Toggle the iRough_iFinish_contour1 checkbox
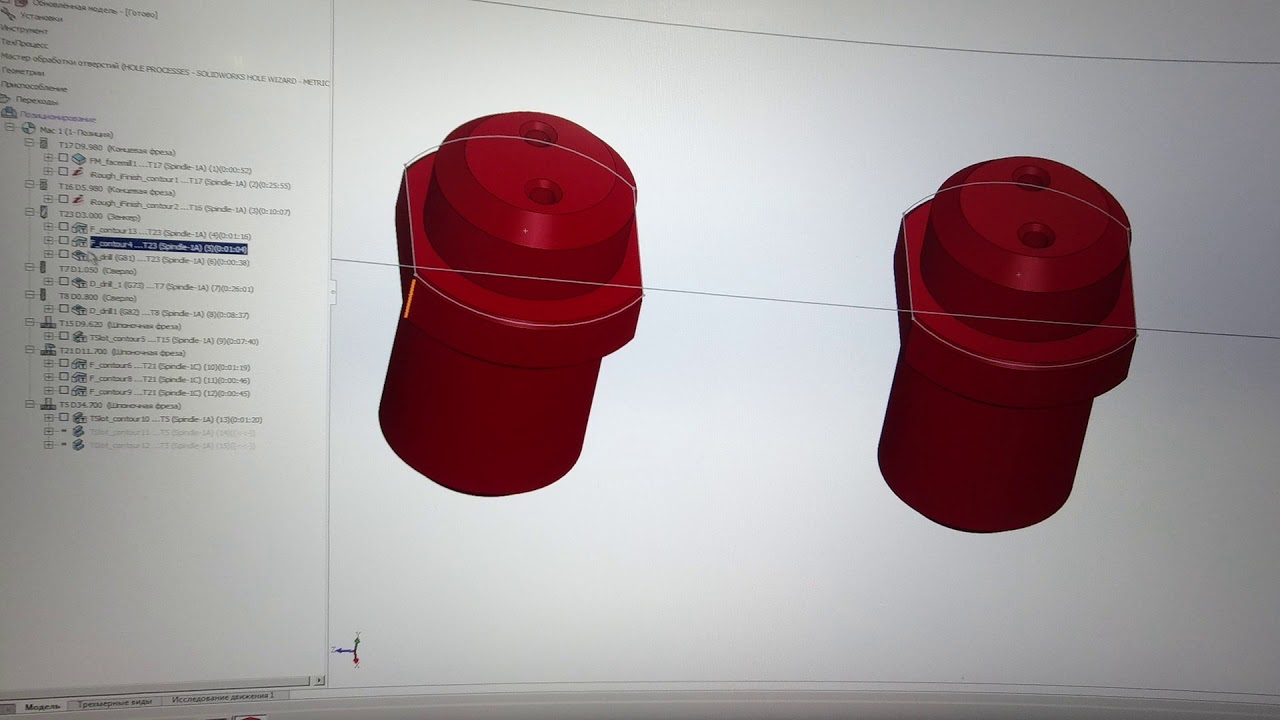The image size is (1280, 720). coord(63,173)
